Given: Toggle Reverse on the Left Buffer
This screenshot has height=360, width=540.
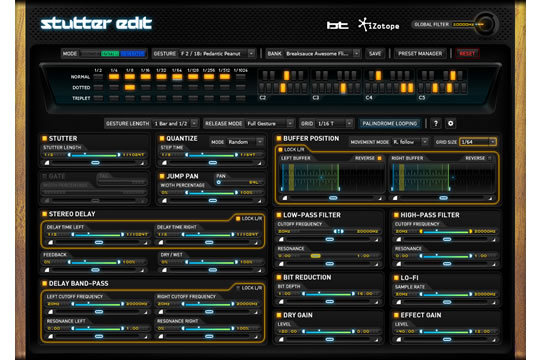Looking at the screenshot, I should [379, 158].
